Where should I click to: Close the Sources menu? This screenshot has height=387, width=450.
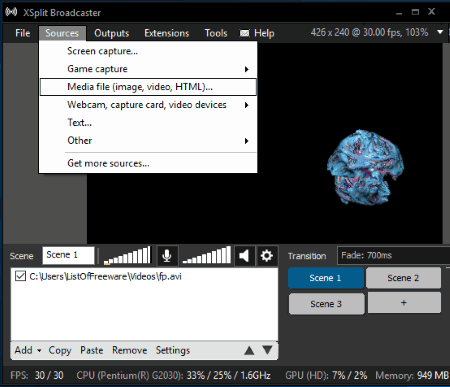62,33
